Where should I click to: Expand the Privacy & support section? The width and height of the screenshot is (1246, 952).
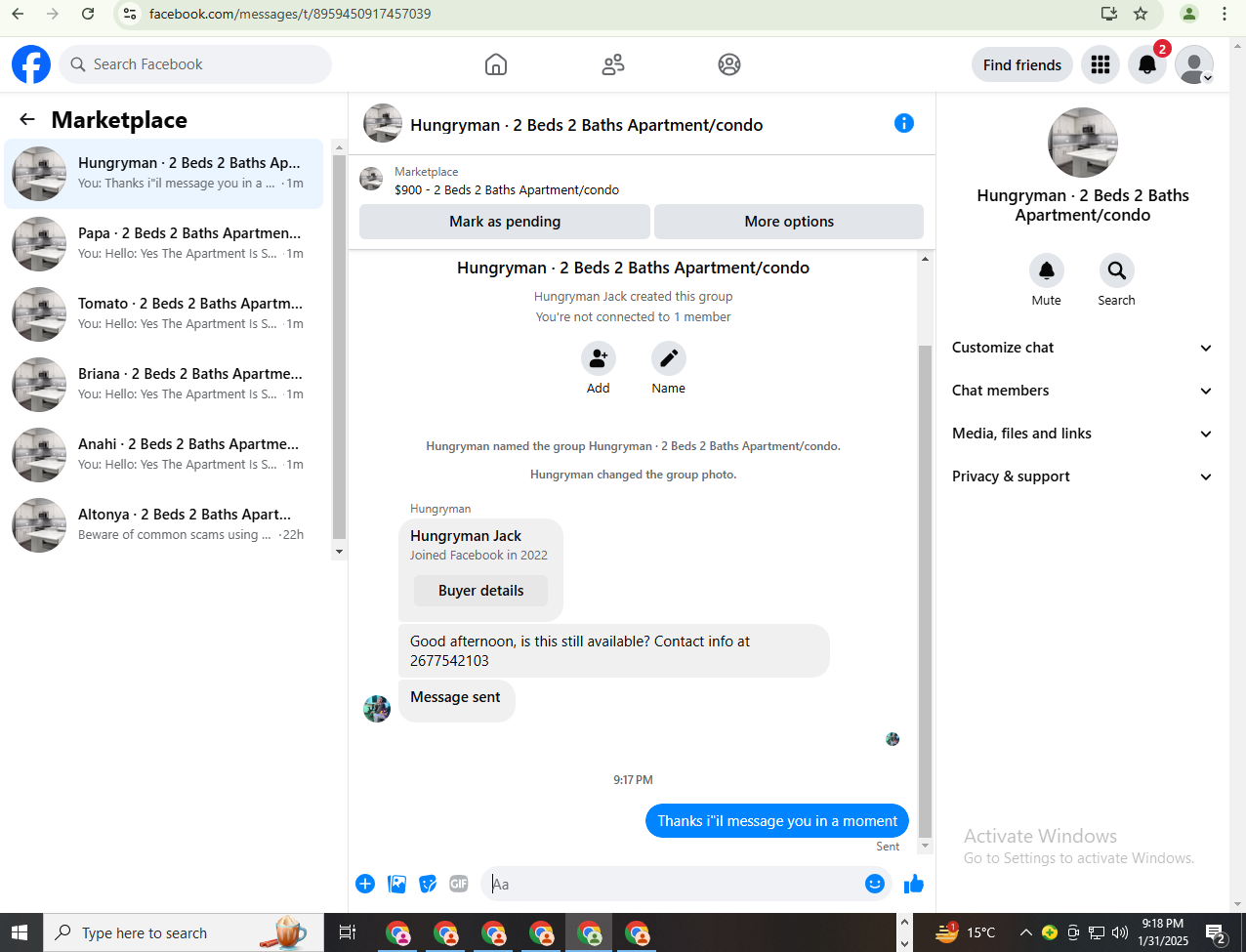point(1083,476)
